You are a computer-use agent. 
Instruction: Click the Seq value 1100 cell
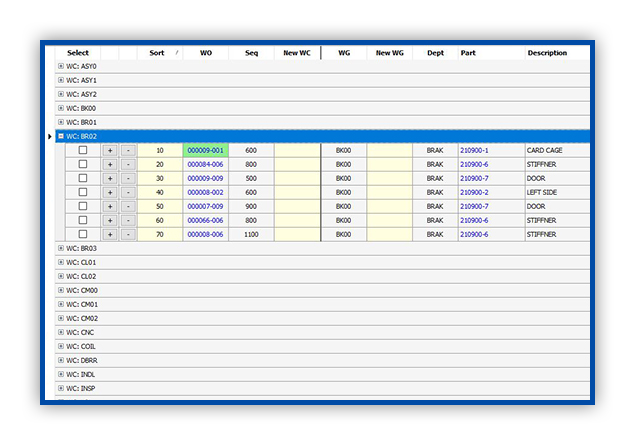[251, 234]
